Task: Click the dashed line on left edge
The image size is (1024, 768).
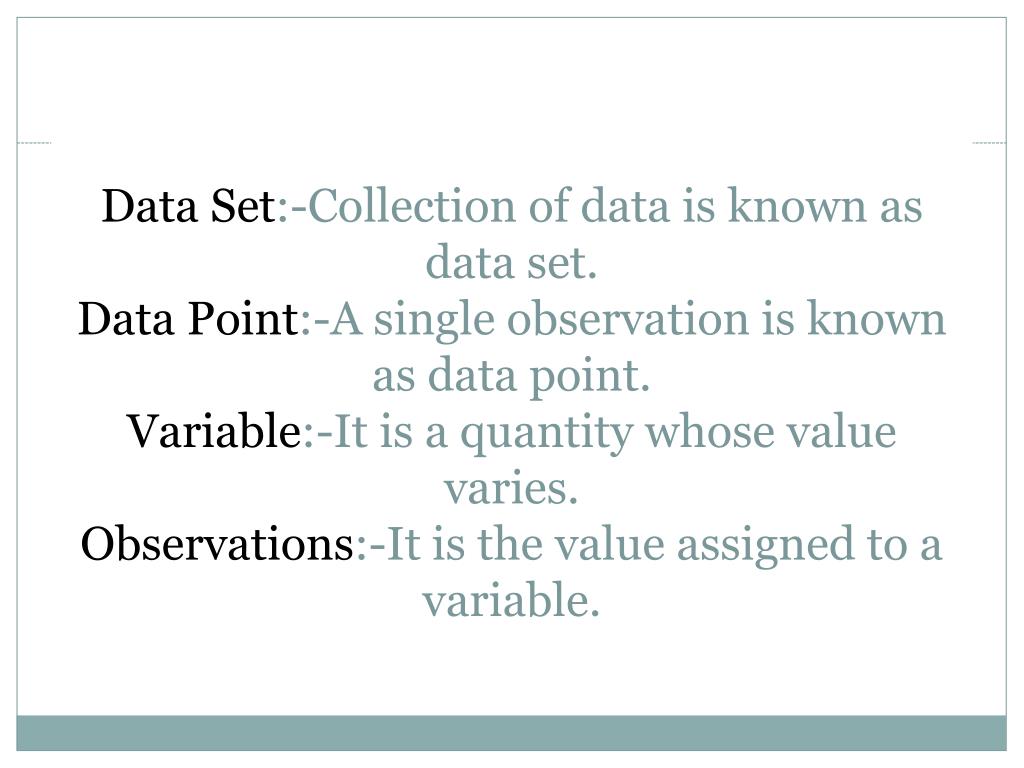Action: 34,142
